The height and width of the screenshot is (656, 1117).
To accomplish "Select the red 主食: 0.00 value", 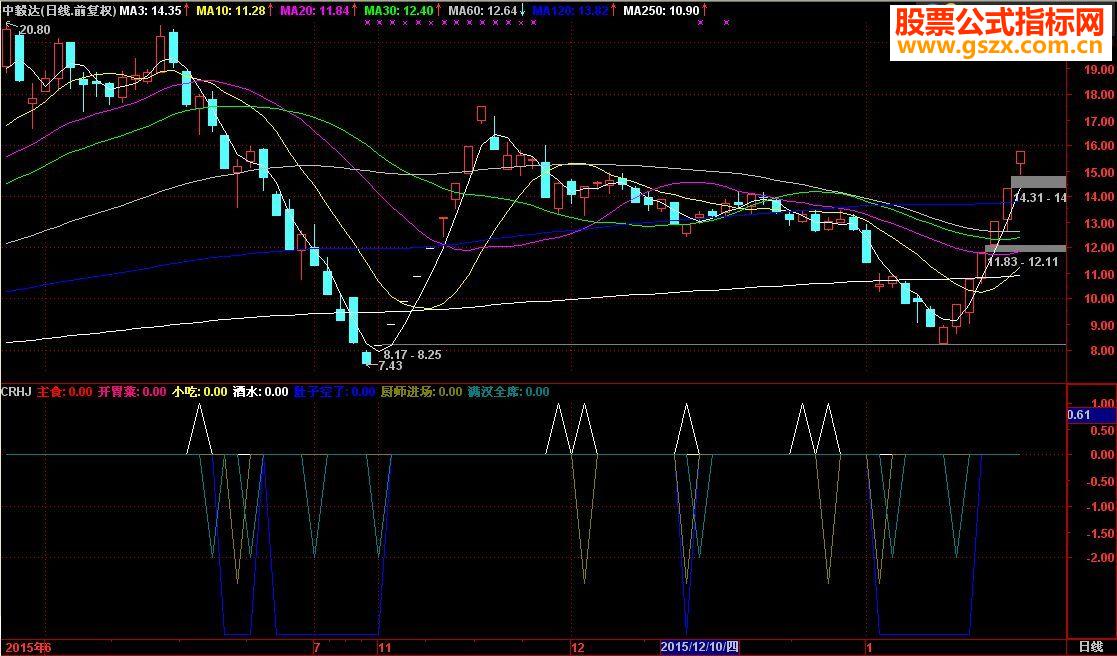I will [64, 392].
